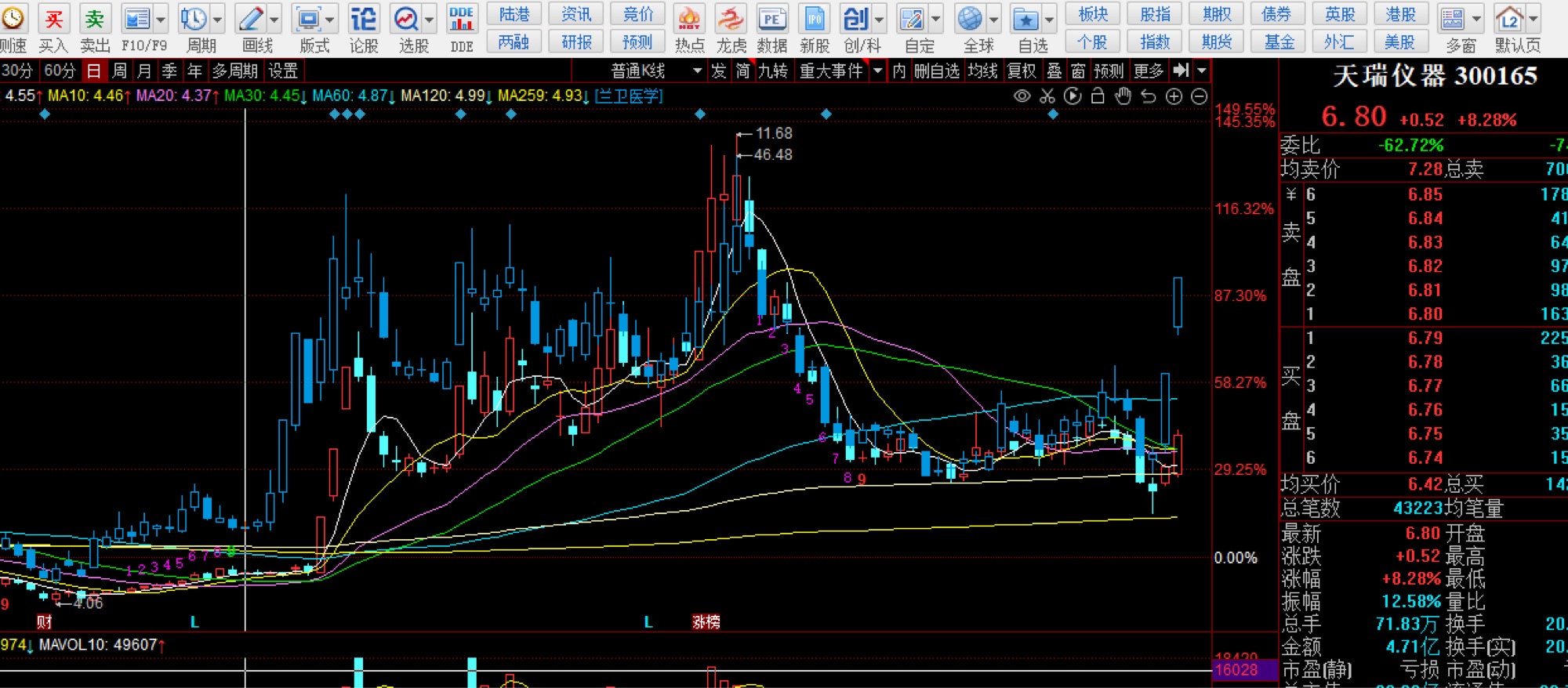Image resolution: width=1568 pixels, height=688 pixels.
Task: Toggle 复权 price adjustment
Action: (1022, 71)
